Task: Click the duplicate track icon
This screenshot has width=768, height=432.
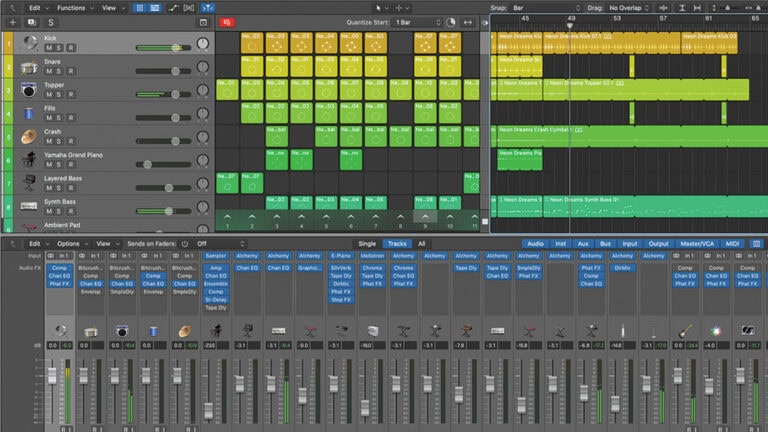Action: coord(32,23)
